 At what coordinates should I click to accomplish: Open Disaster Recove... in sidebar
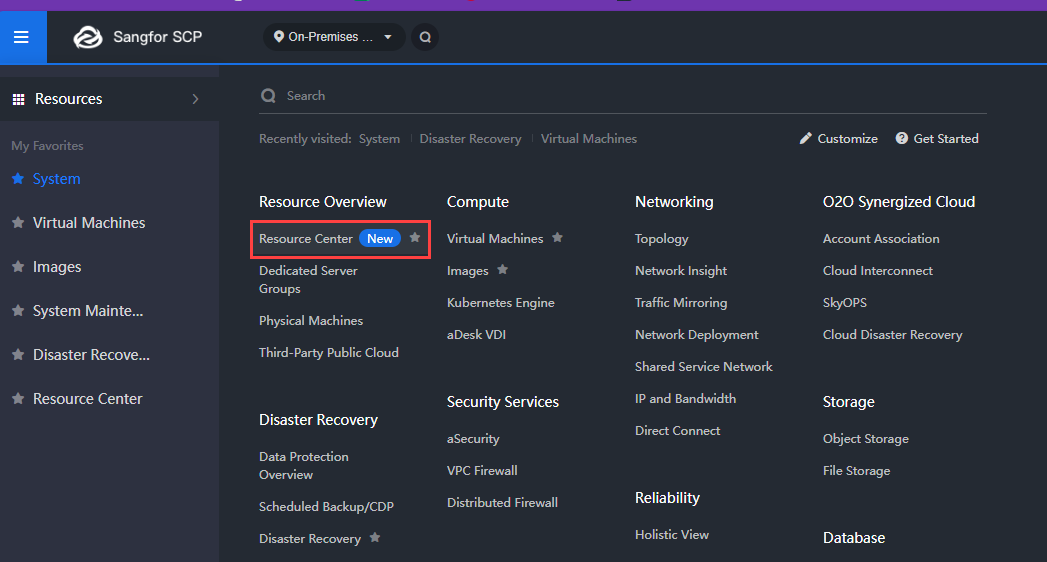(x=91, y=355)
